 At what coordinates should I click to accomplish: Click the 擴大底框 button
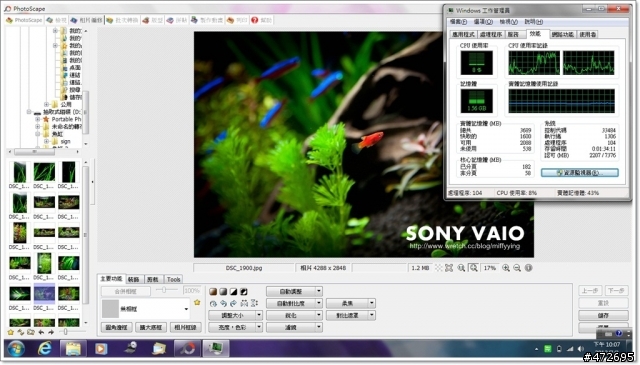click(151, 327)
